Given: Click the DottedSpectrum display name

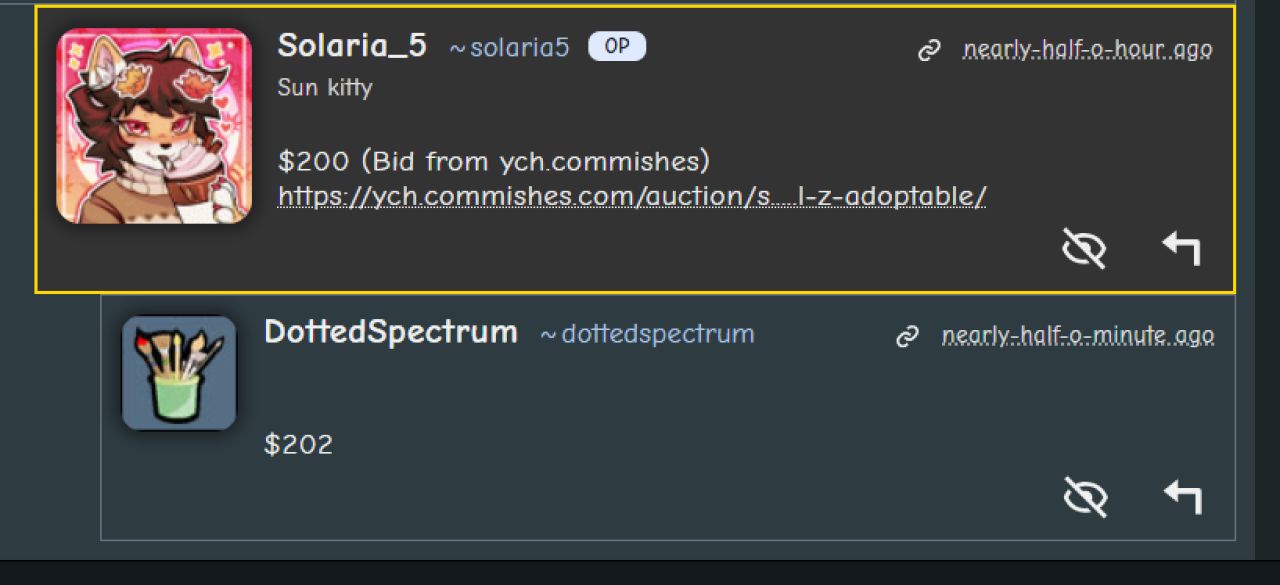Looking at the screenshot, I should coord(391,332).
